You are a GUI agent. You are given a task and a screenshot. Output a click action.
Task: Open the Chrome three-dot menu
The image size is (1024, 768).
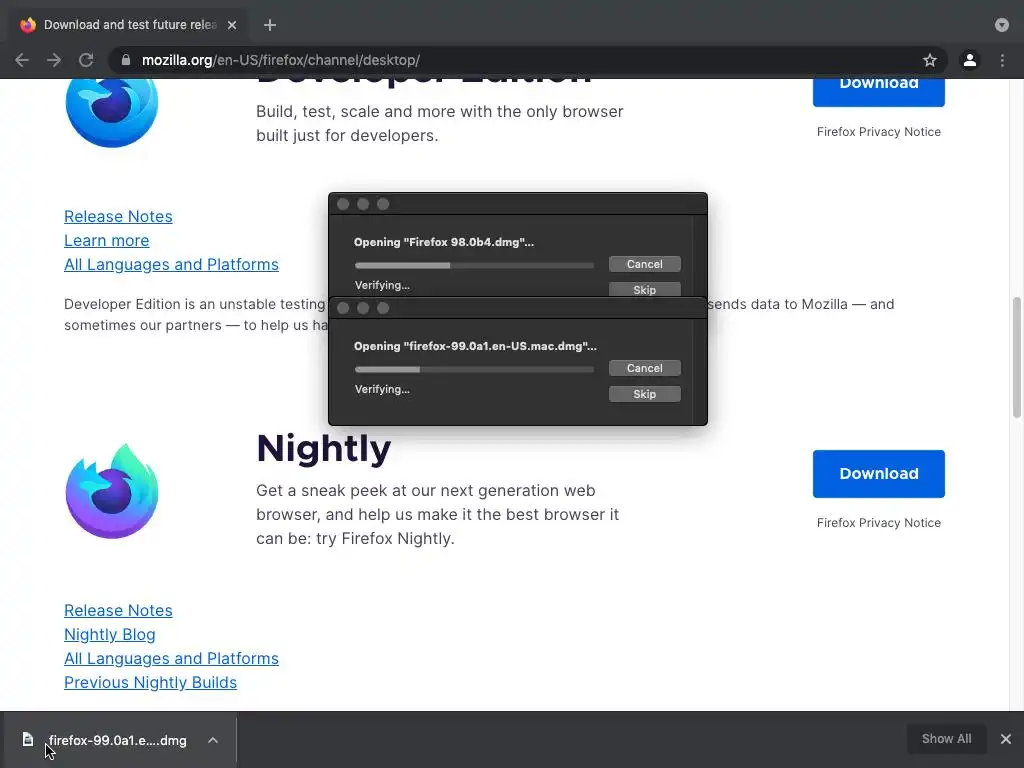1002,60
